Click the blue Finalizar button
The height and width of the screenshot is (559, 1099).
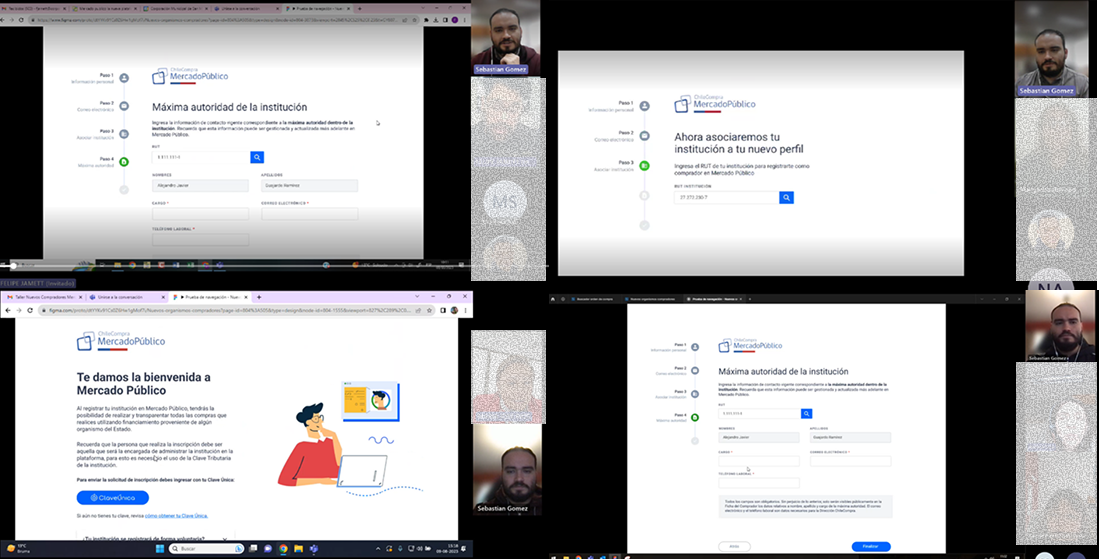[871, 546]
